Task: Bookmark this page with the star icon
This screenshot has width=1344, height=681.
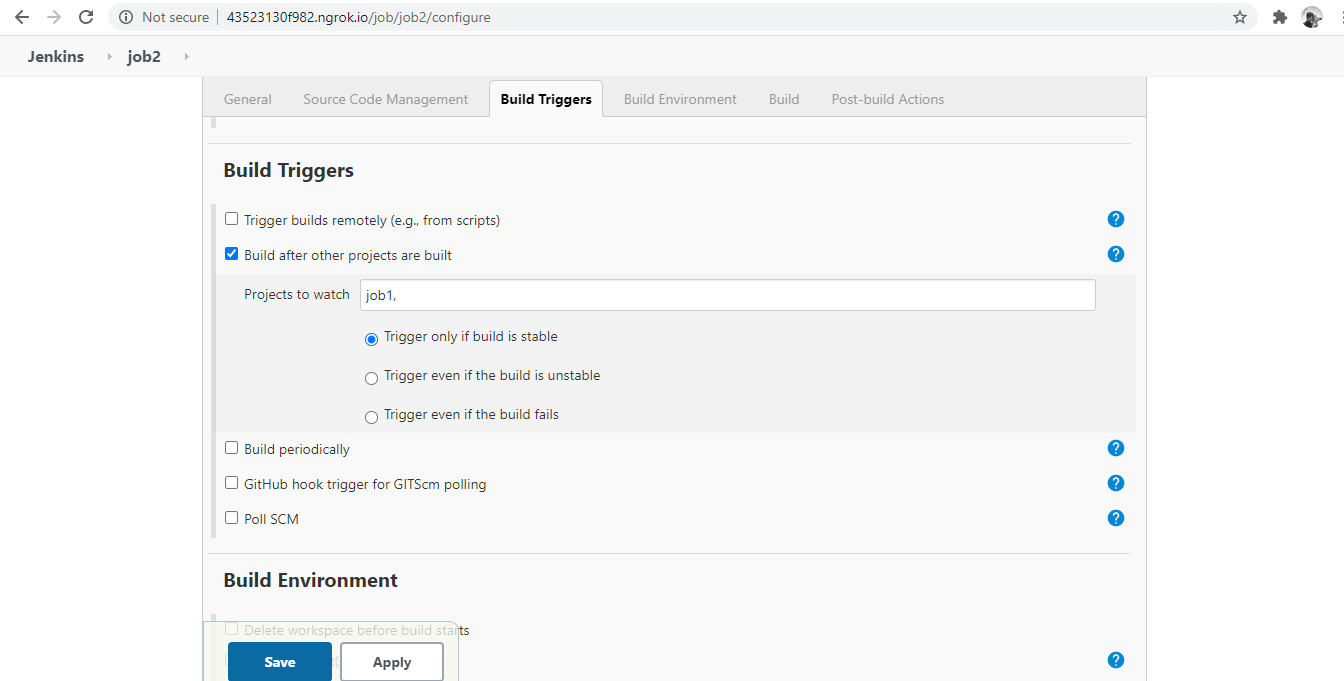Action: coord(1239,16)
